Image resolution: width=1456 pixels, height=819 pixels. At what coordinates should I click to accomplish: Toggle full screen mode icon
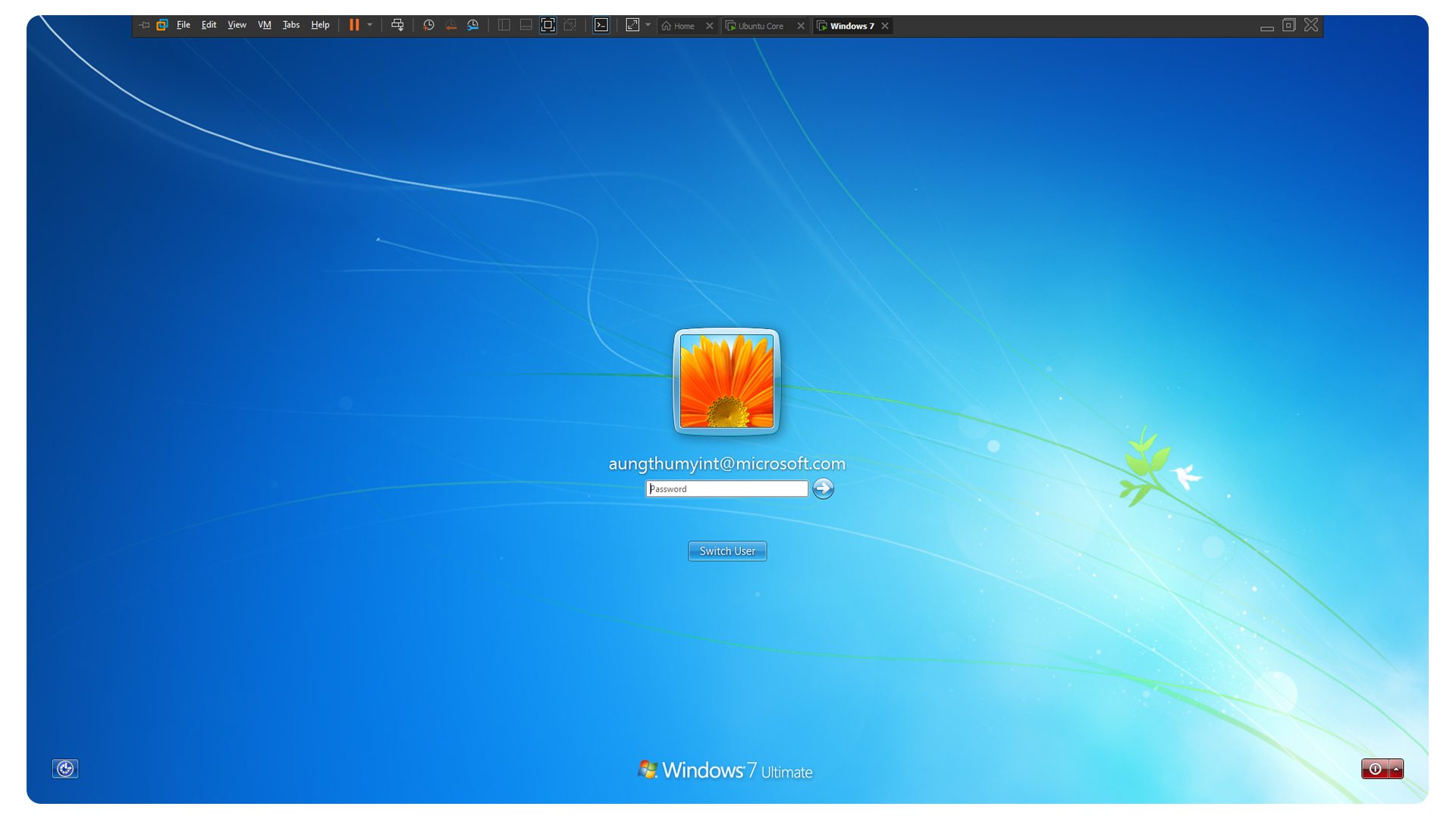548,25
